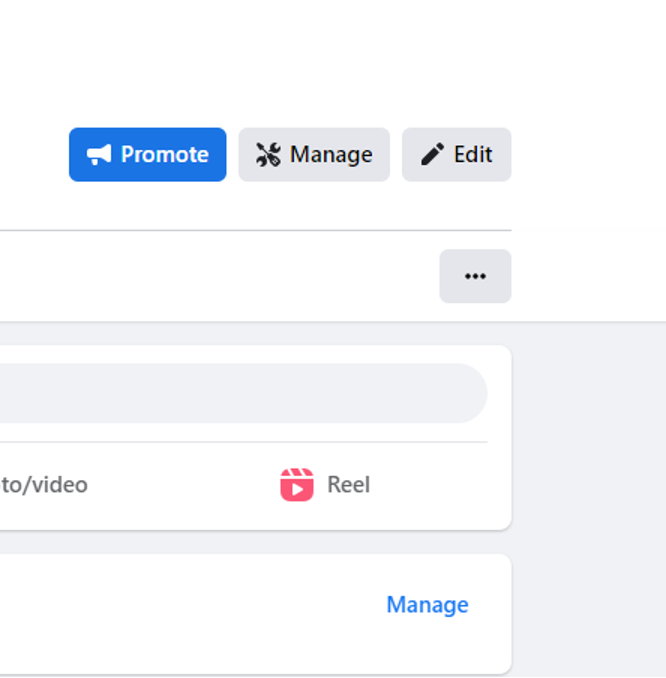Click the 'Promote' text label
The width and height of the screenshot is (666, 678).
tap(165, 155)
